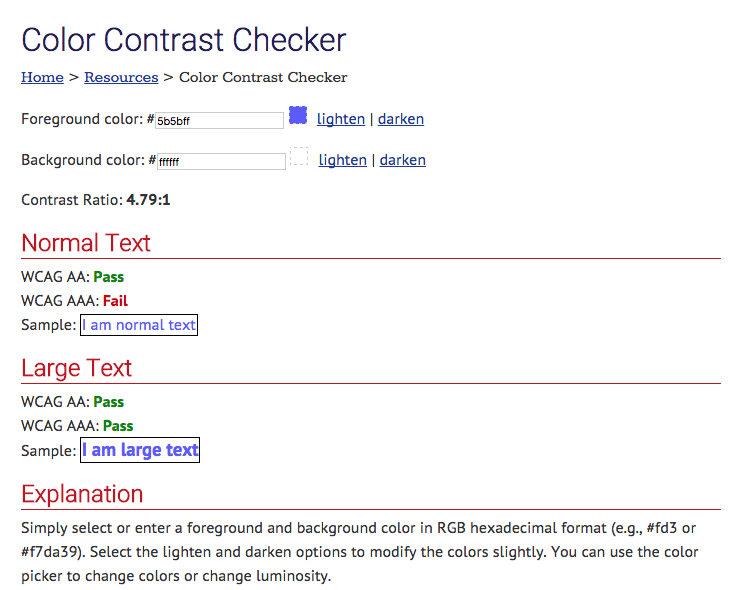Click the Large Text section heading
736x590 pixels.
click(x=77, y=368)
